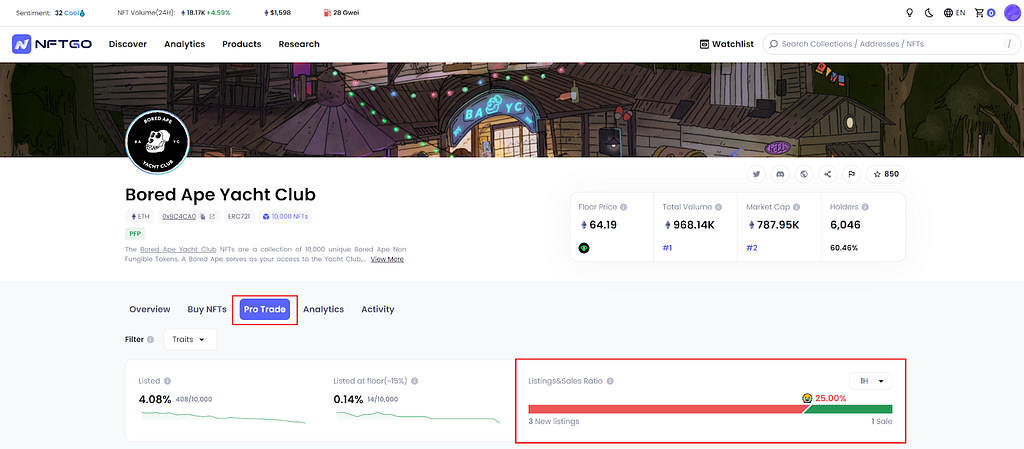
Task: Open the Research menu
Action: (299, 44)
